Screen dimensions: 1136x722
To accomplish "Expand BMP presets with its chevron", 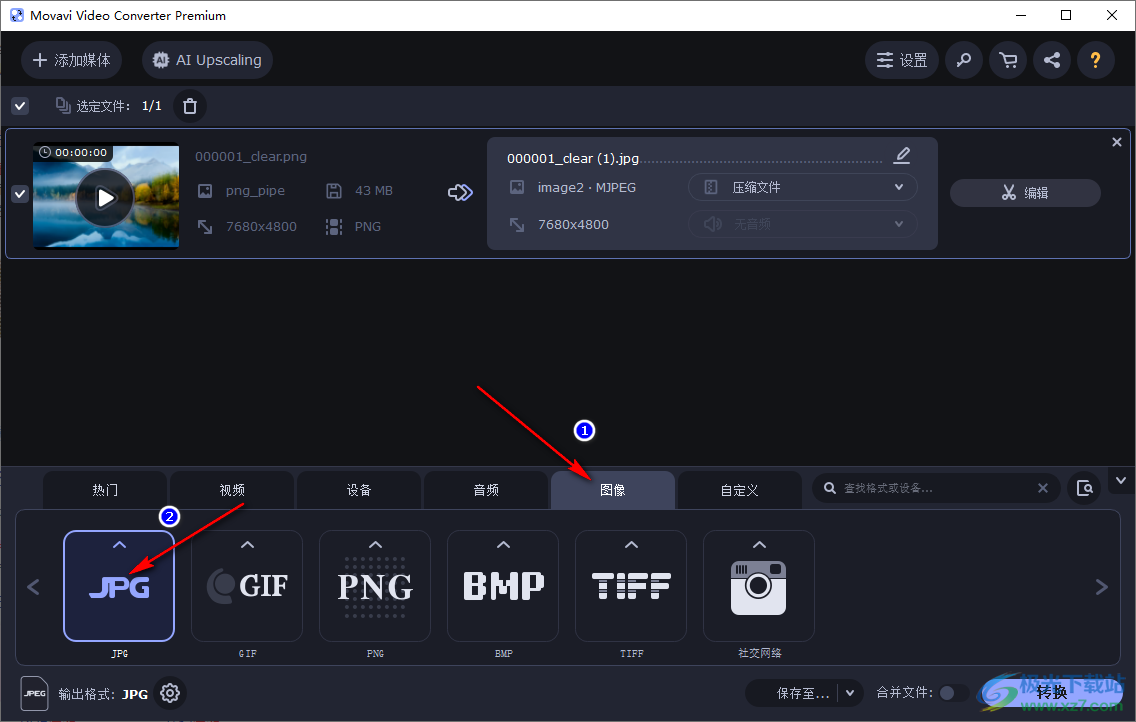I will [x=503, y=545].
